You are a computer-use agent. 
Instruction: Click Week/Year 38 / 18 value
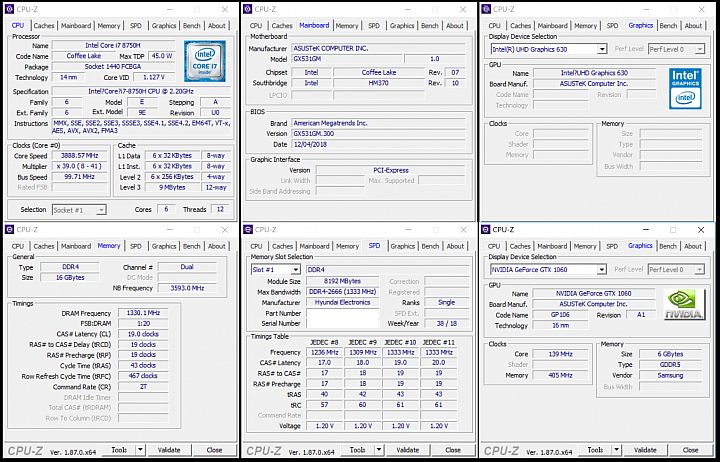(446, 323)
